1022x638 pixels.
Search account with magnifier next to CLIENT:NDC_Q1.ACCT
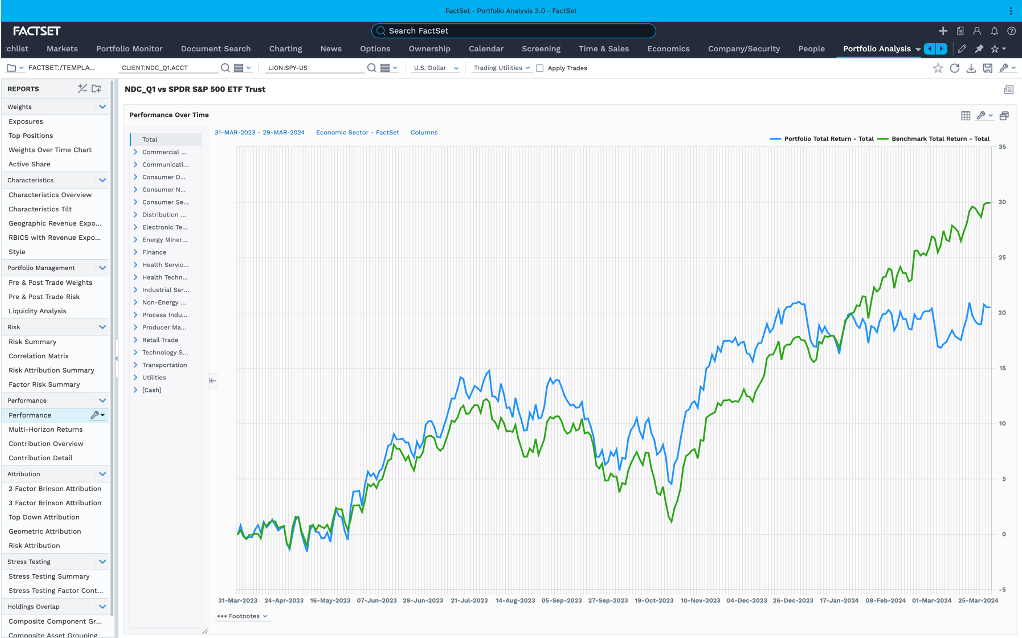(x=225, y=68)
